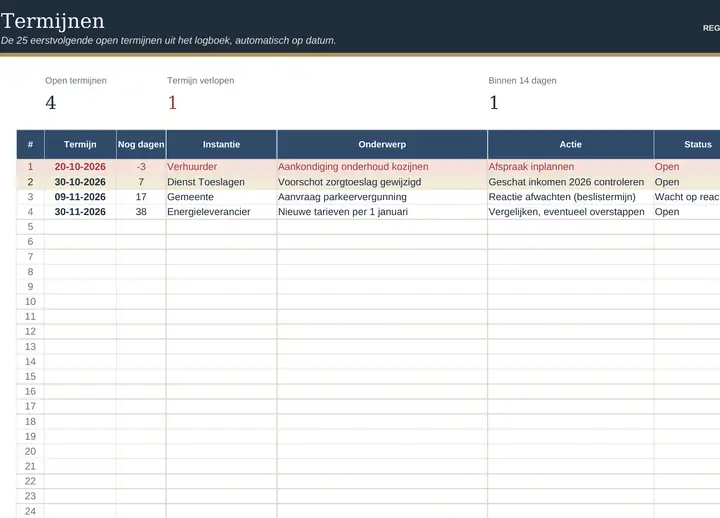The height and width of the screenshot is (518, 720).
Task: Click the Termijn verlopen label
Action: tap(201, 80)
